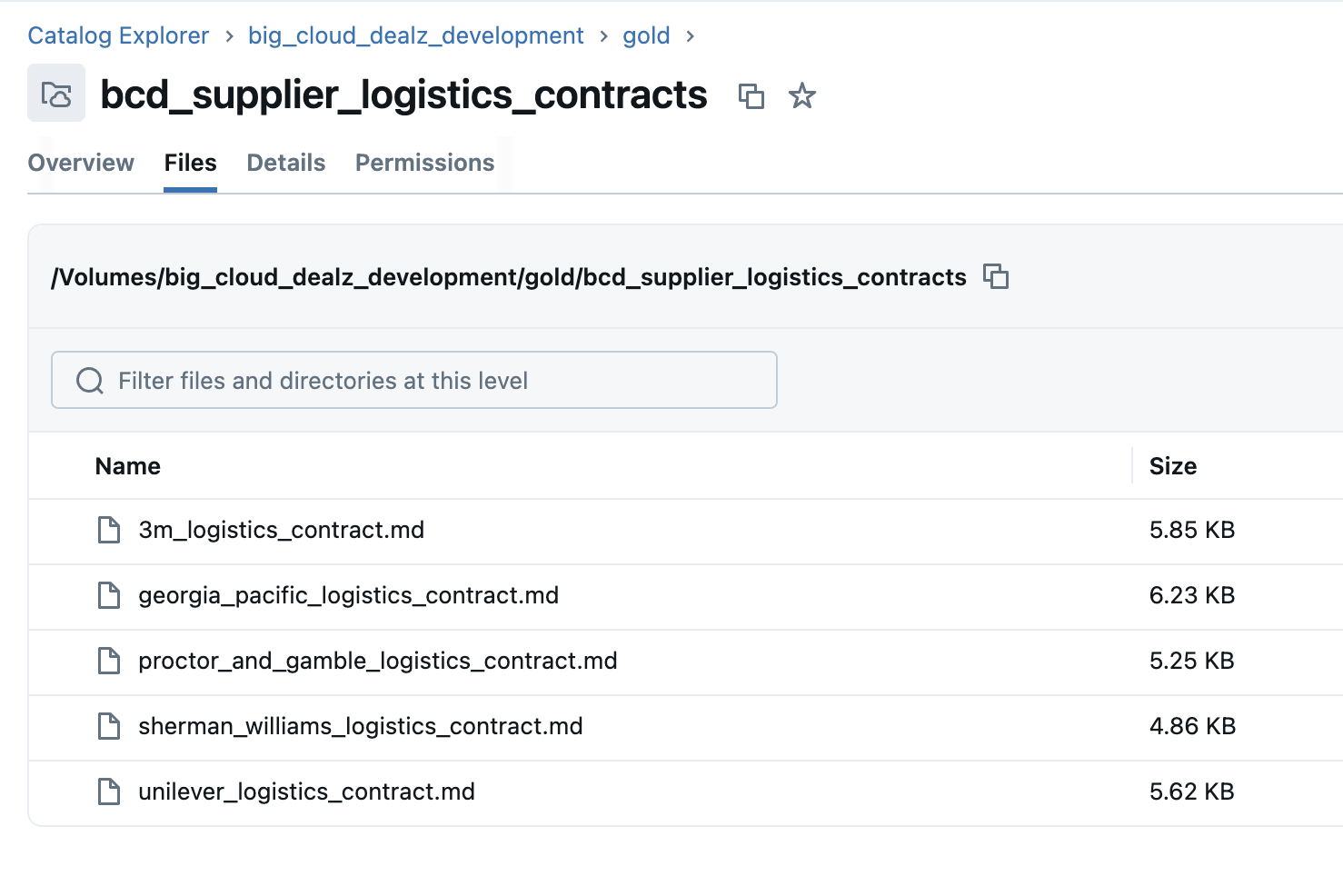Screen dimensions: 1343x896
Task: Star the volume as a favorite
Action: click(x=801, y=95)
